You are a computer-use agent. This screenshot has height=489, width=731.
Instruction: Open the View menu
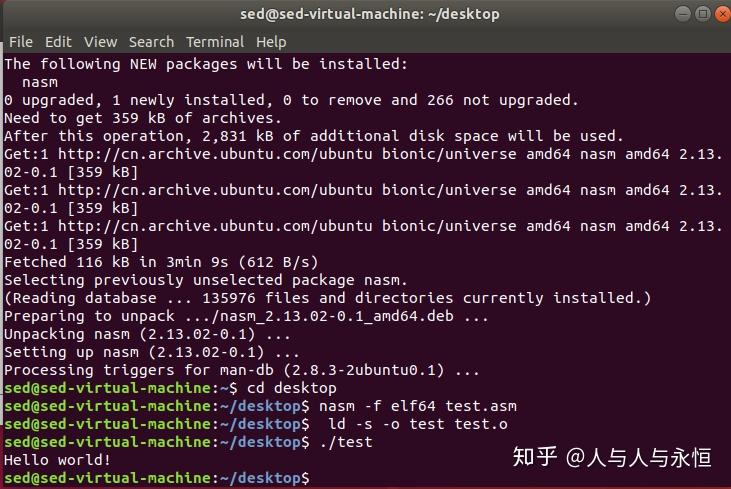pyautogui.click(x=100, y=42)
